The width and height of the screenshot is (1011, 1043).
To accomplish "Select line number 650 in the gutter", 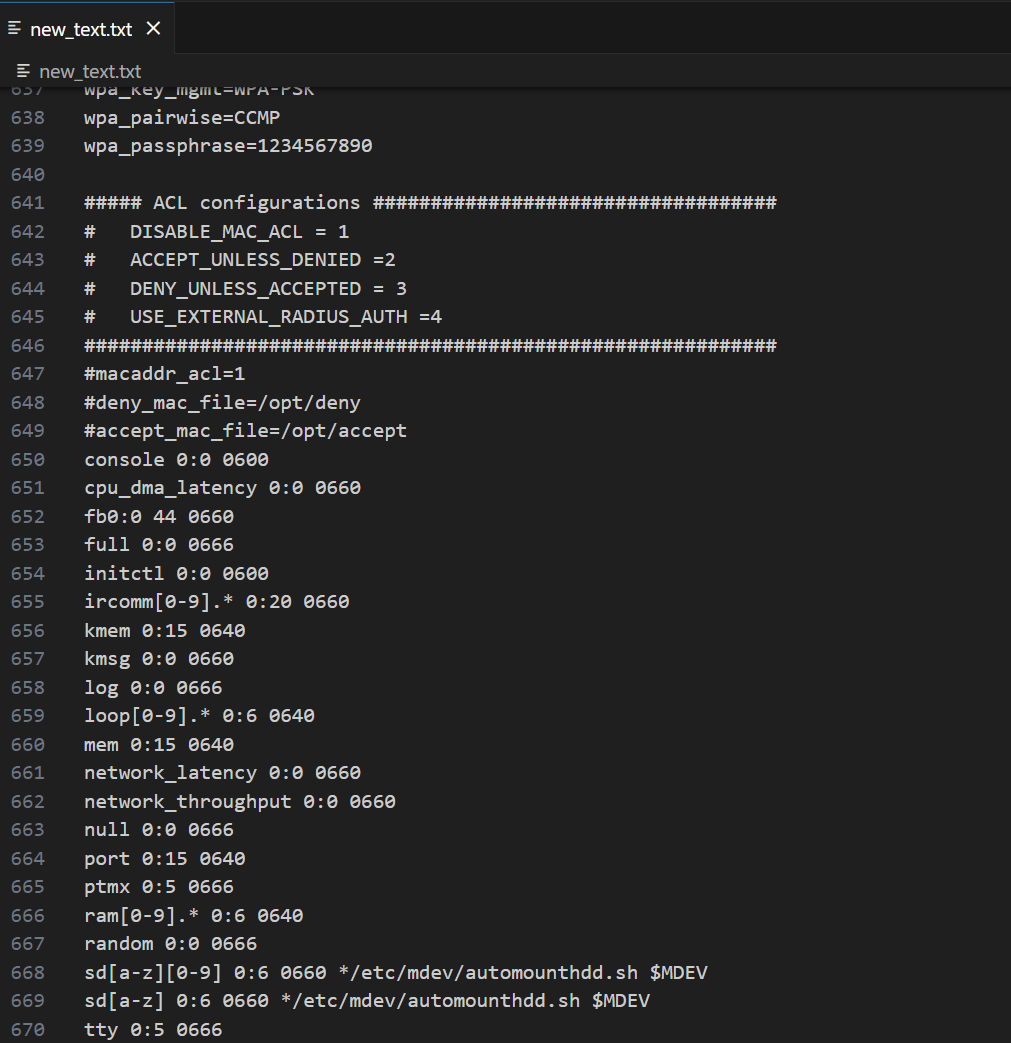I will pos(28,460).
